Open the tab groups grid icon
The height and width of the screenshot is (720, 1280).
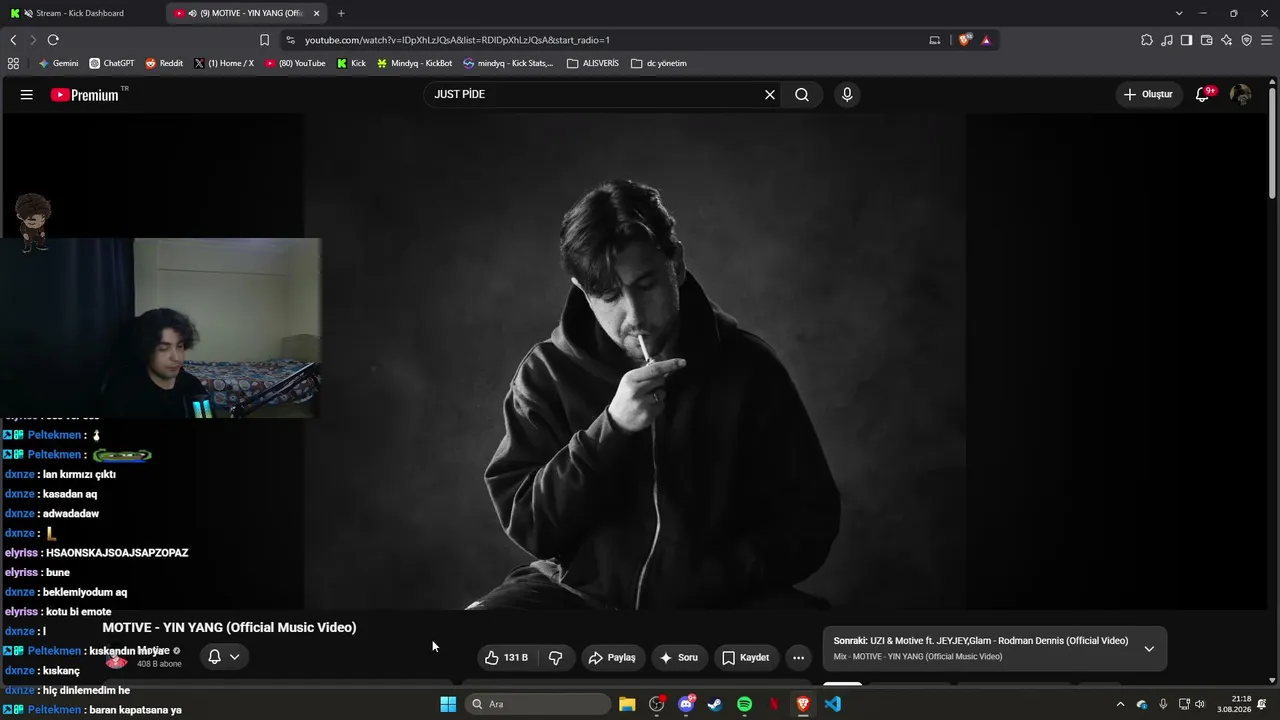(x=13, y=63)
